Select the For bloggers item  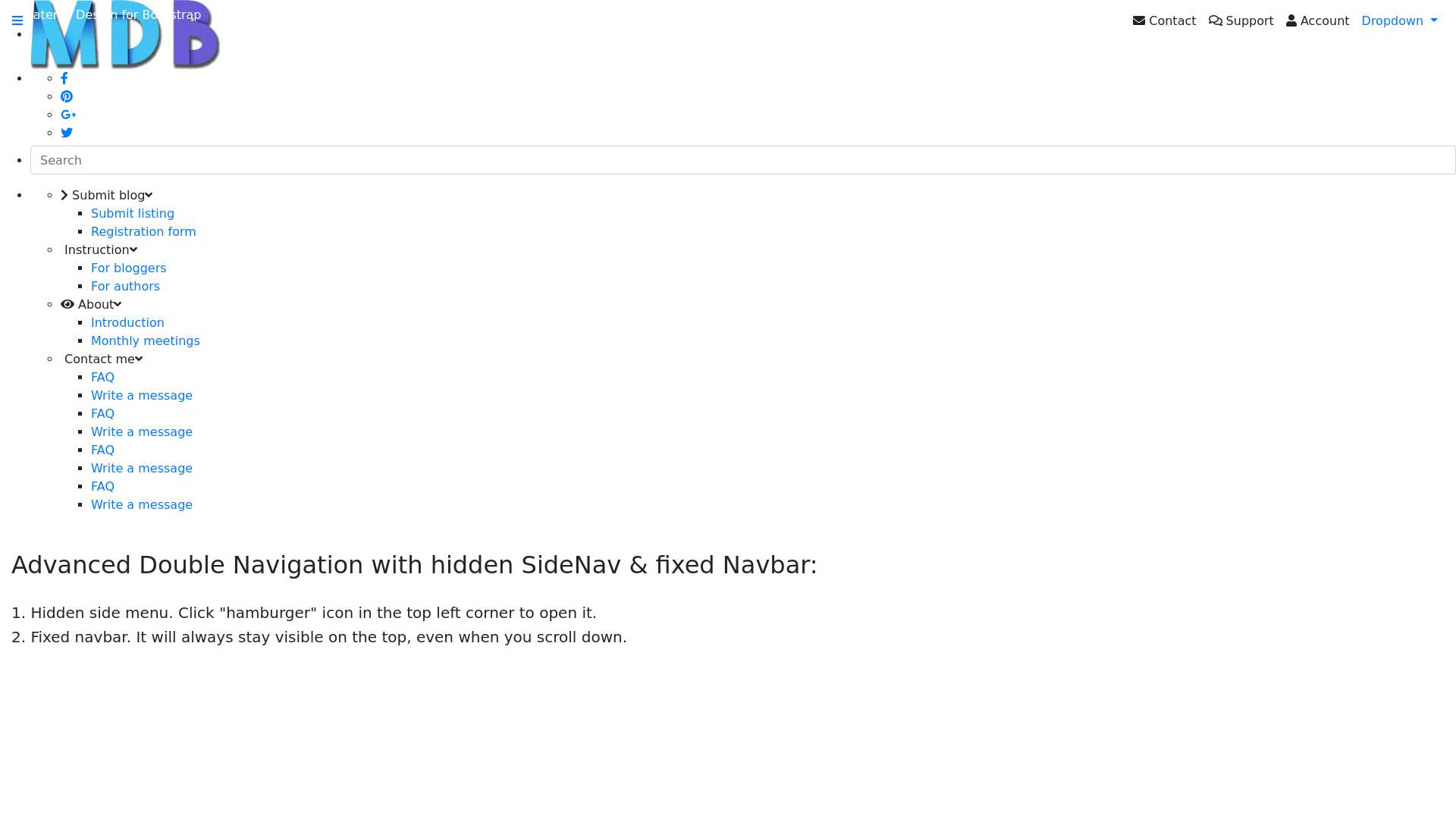(129, 268)
